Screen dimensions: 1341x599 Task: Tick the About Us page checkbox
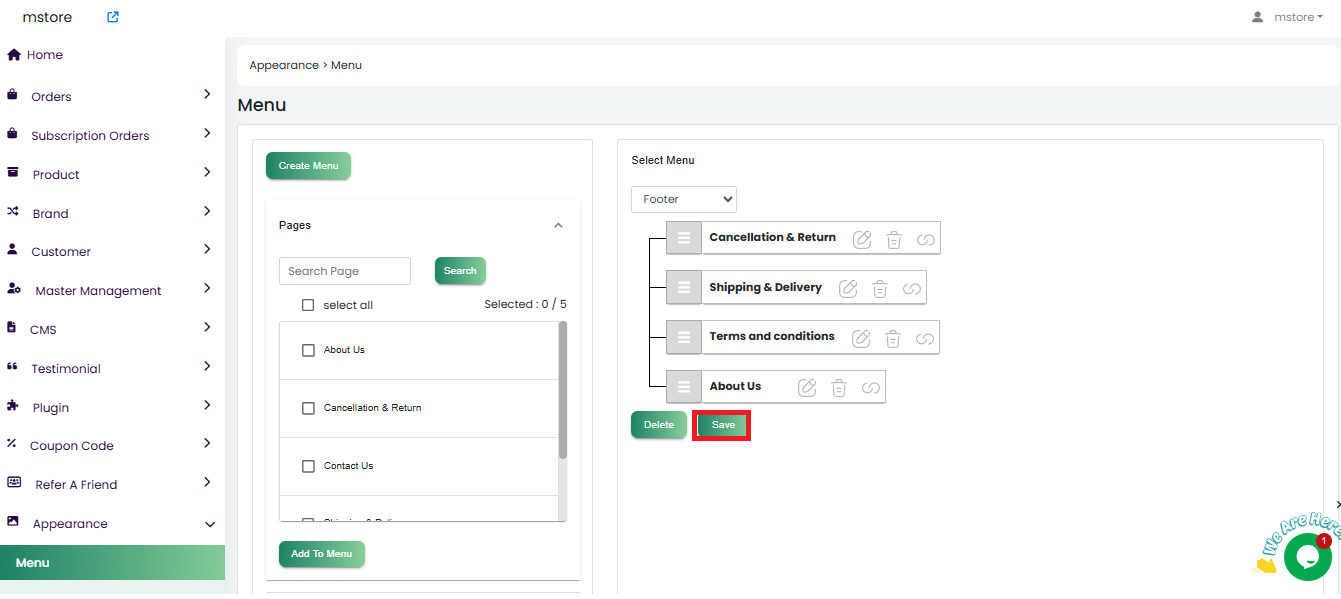pos(308,350)
